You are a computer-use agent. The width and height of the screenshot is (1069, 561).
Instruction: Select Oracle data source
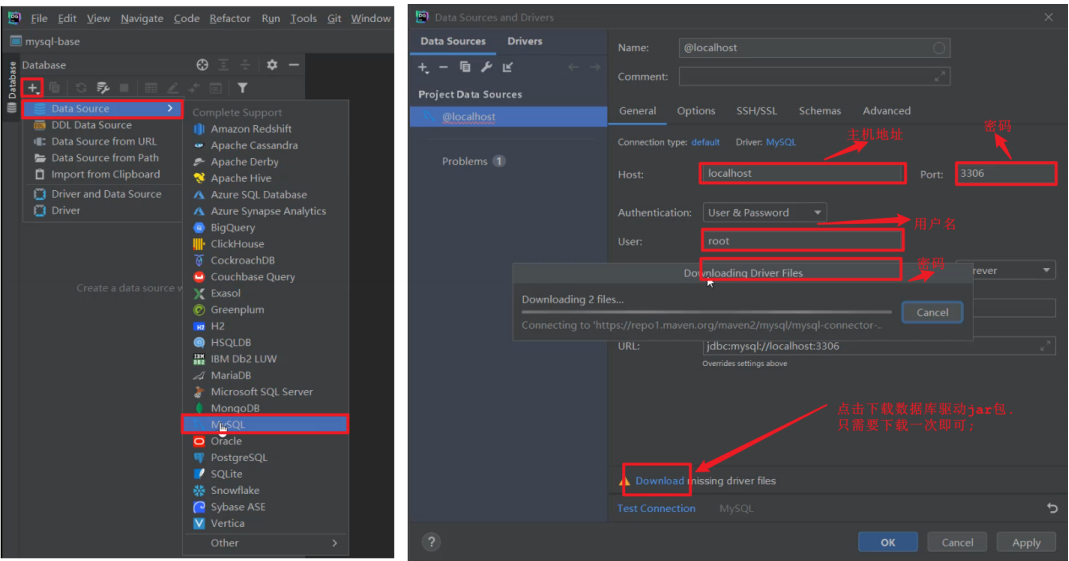click(x=266, y=441)
